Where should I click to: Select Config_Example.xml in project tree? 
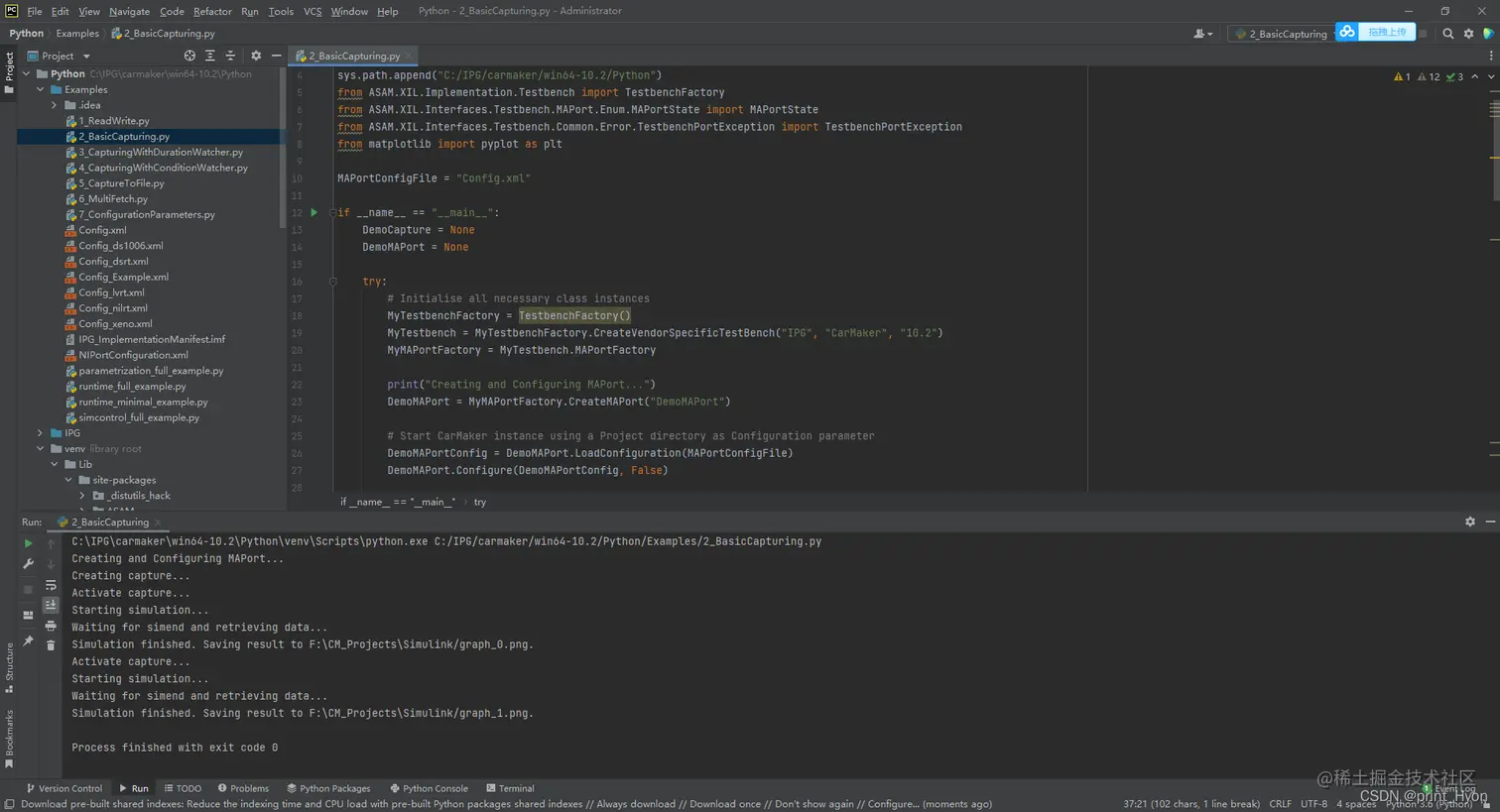tap(123, 277)
